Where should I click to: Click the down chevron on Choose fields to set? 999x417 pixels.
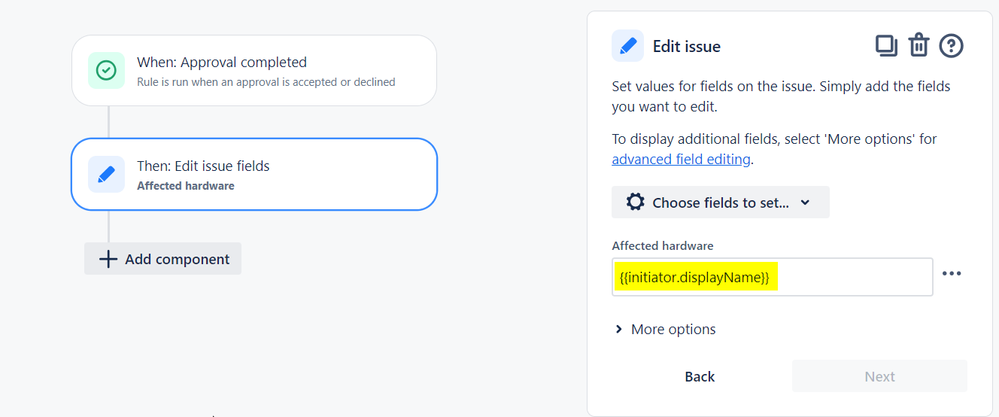[x=806, y=202]
